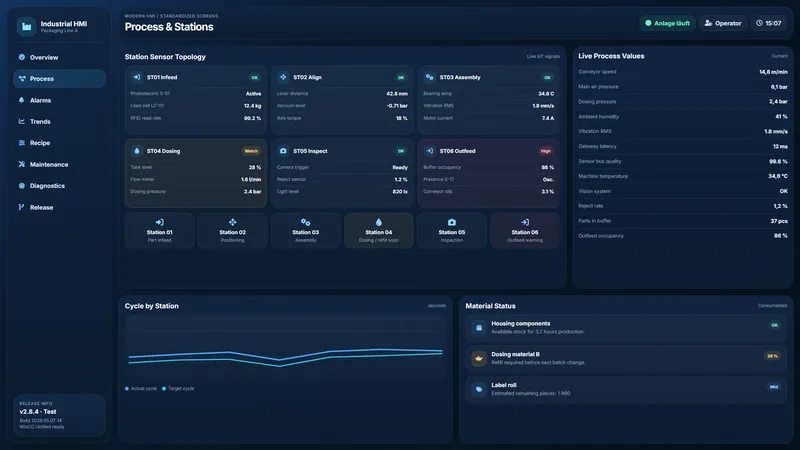
Task: Click the Bearing temp 34.6 C value
Action: coord(546,94)
